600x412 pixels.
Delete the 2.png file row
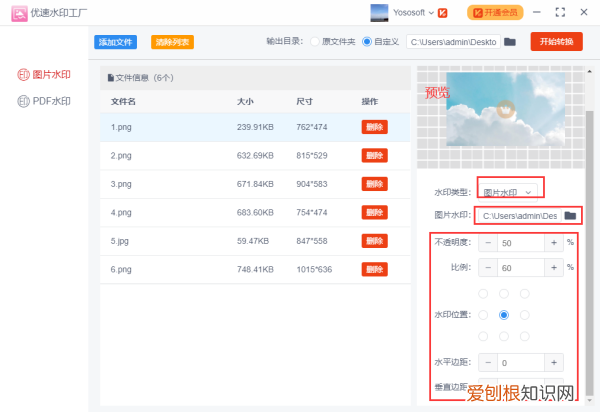(375, 155)
